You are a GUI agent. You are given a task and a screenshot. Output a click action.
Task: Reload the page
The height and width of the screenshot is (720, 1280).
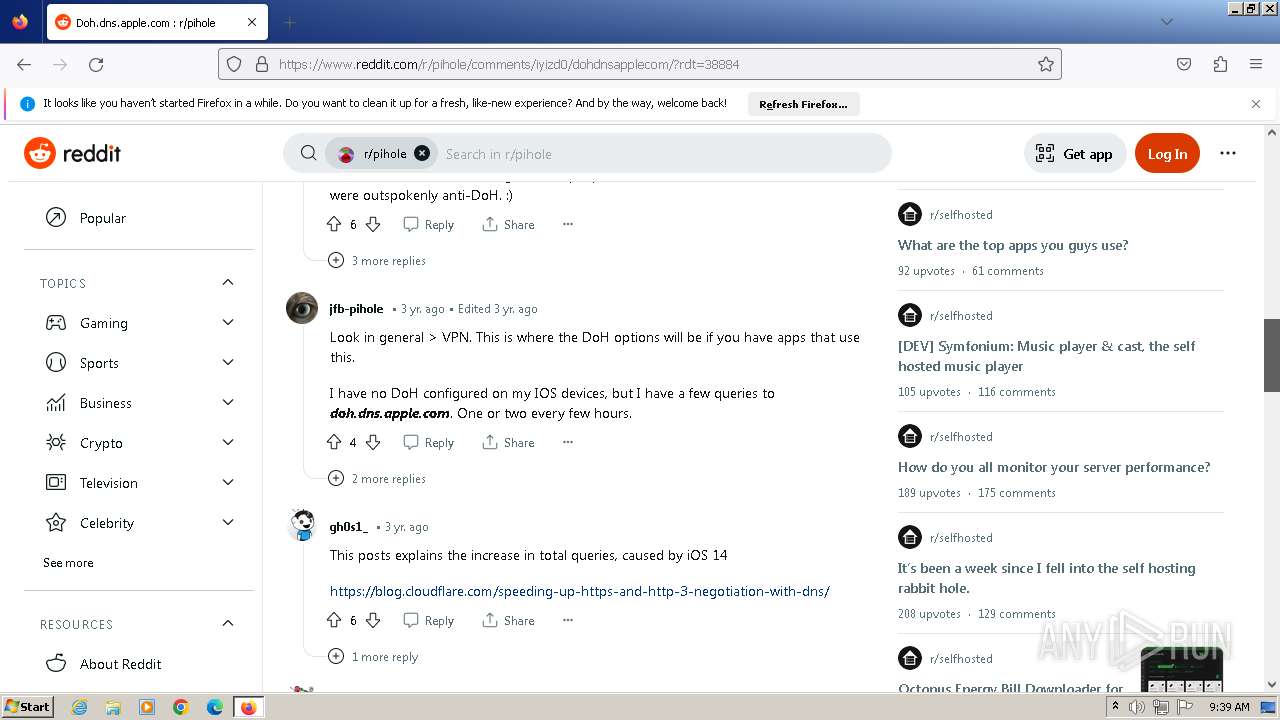[x=96, y=64]
